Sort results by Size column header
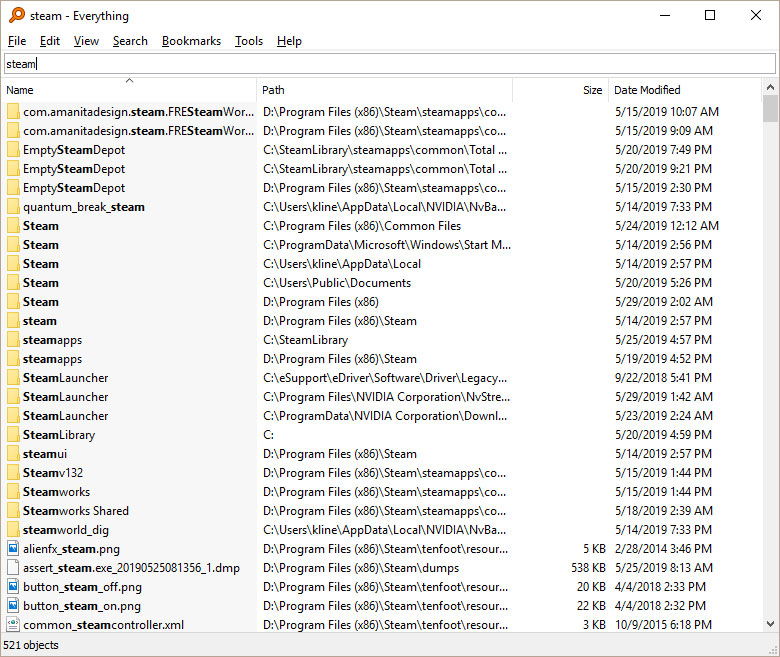The image size is (780, 657). tap(561, 90)
